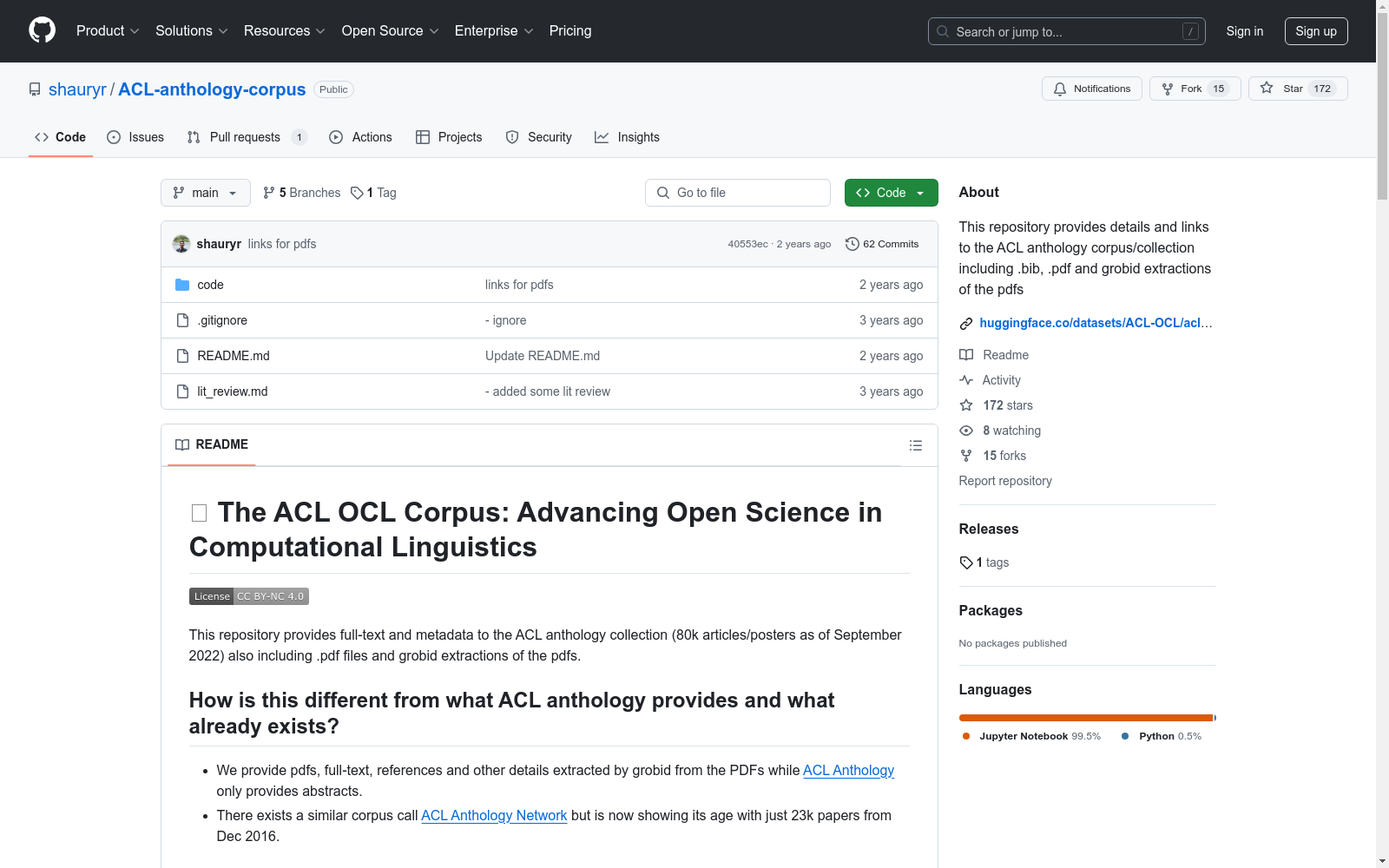Open the 40553ec commit hash link
Image resolution: width=1389 pixels, height=868 pixels.
[748, 244]
